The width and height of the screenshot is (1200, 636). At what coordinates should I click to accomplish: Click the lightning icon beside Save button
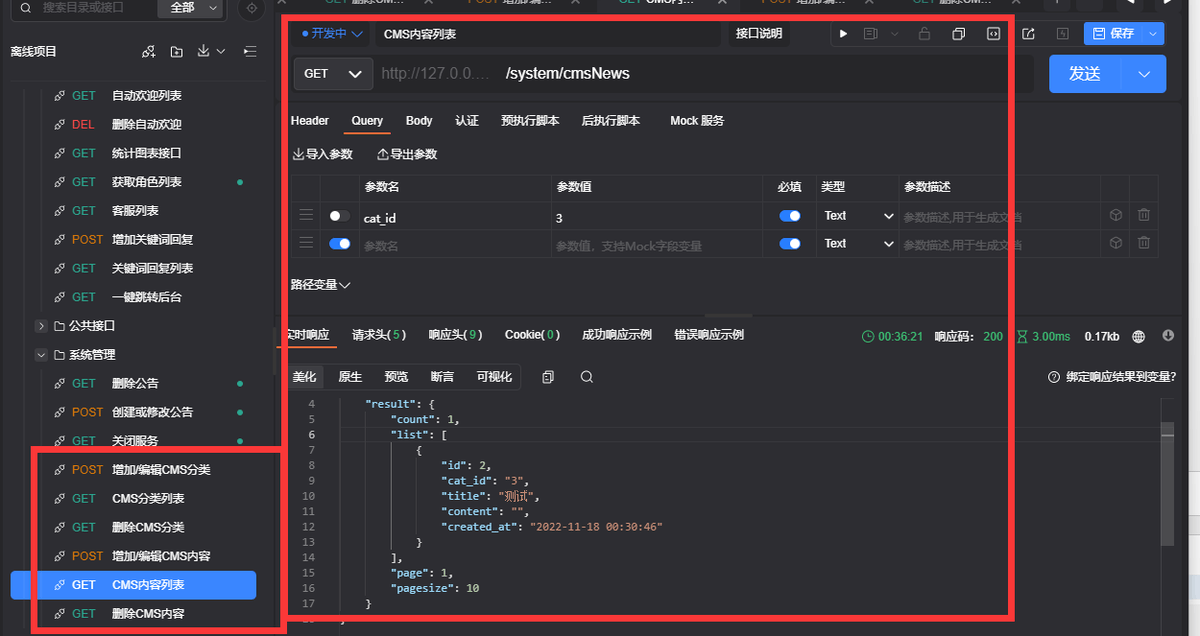[1063, 34]
